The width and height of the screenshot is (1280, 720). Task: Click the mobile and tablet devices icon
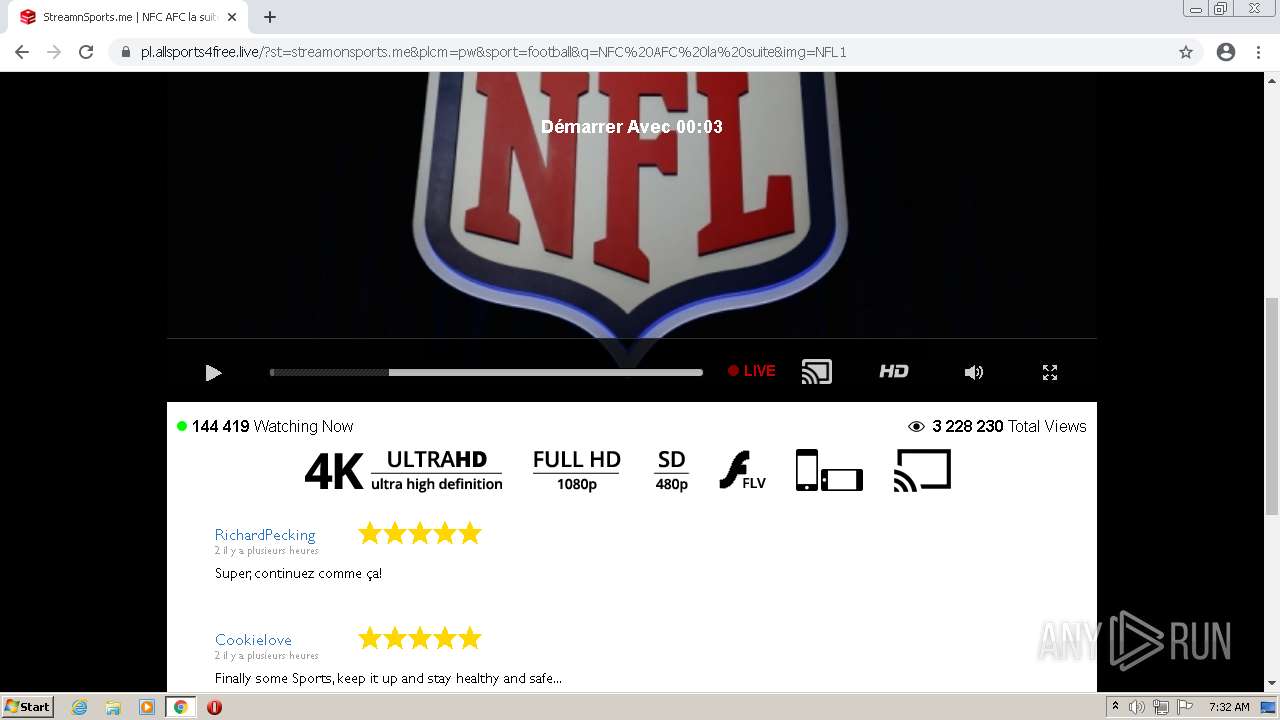pyautogui.click(x=829, y=470)
